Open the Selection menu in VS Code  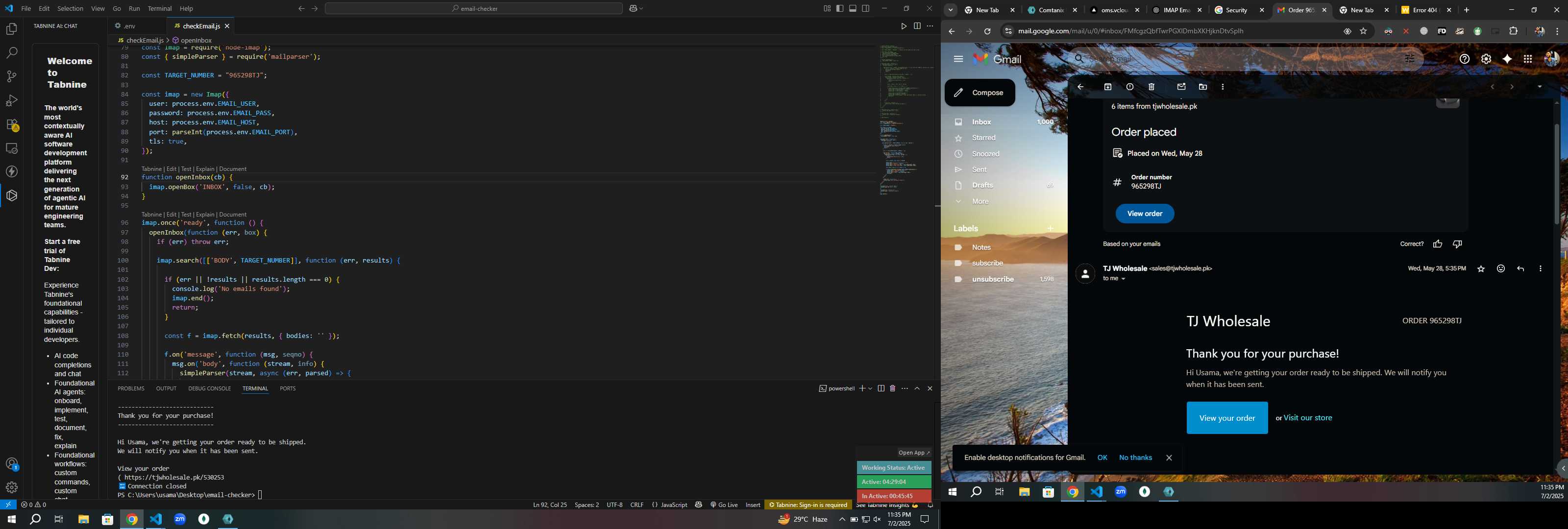pyautogui.click(x=70, y=8)
